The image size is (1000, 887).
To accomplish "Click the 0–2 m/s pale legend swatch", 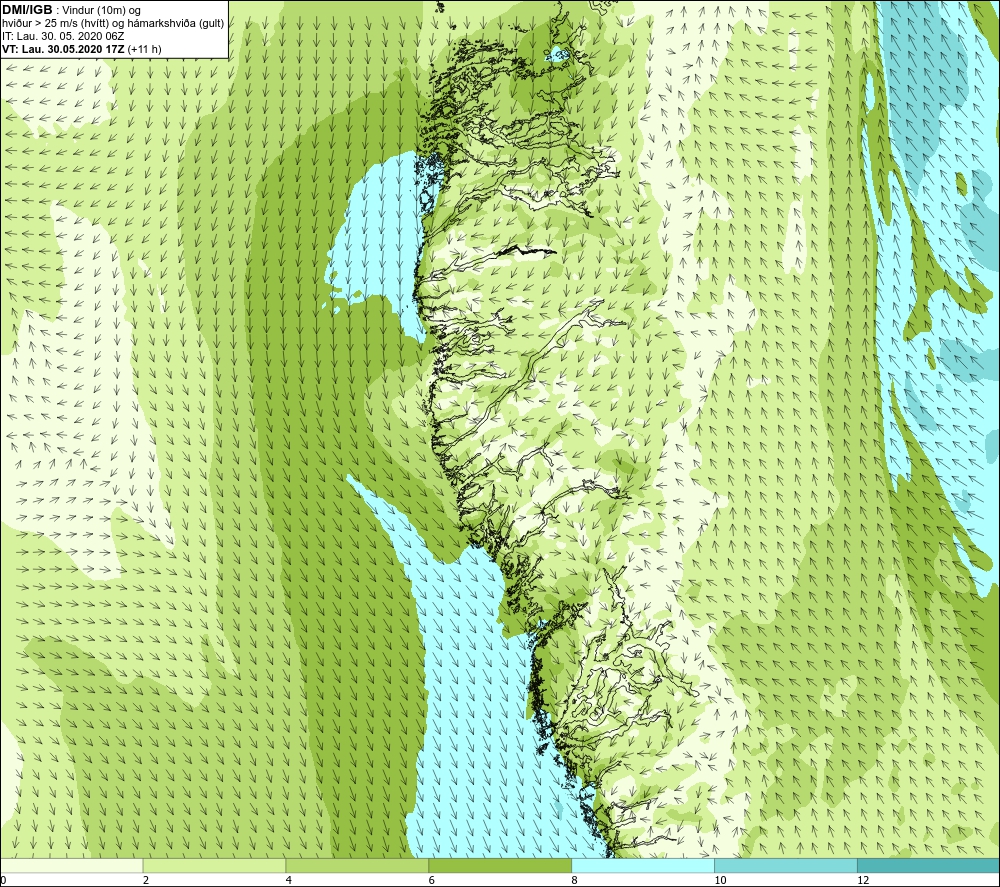I will 71,865.
